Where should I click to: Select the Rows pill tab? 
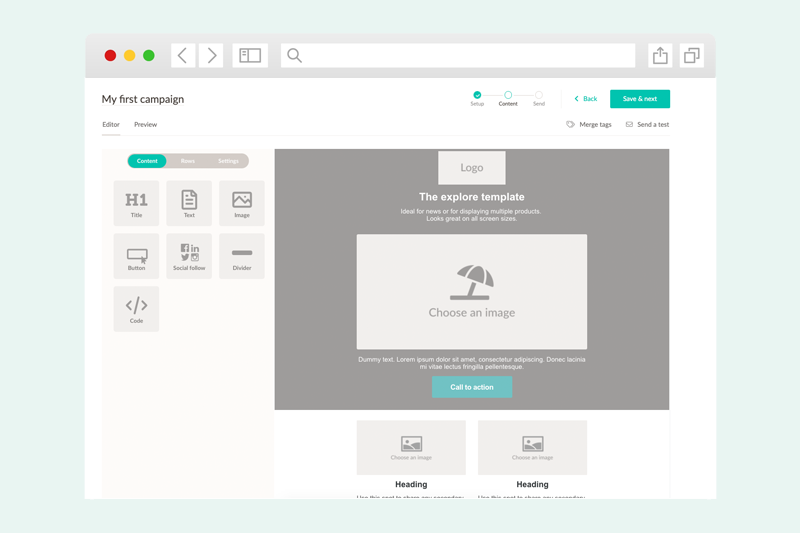pyautogui.click(x=188, y=161)
